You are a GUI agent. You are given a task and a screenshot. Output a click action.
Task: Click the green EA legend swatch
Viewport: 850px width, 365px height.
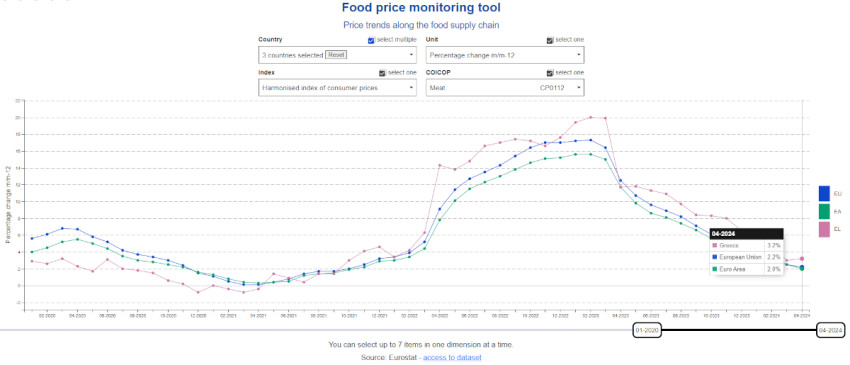point(824,212)
